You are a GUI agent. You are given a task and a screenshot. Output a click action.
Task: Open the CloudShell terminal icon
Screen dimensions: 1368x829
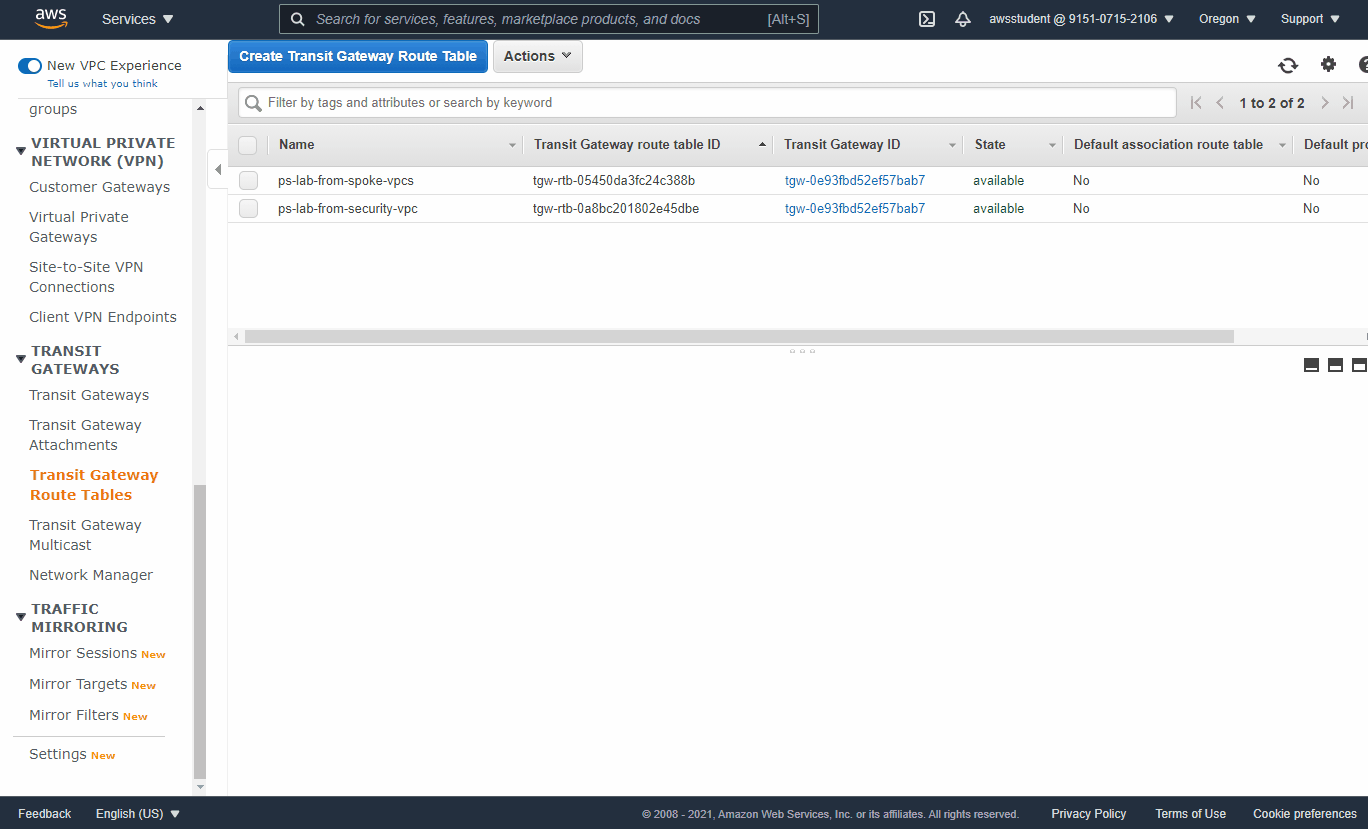click(x=927, y=19)
